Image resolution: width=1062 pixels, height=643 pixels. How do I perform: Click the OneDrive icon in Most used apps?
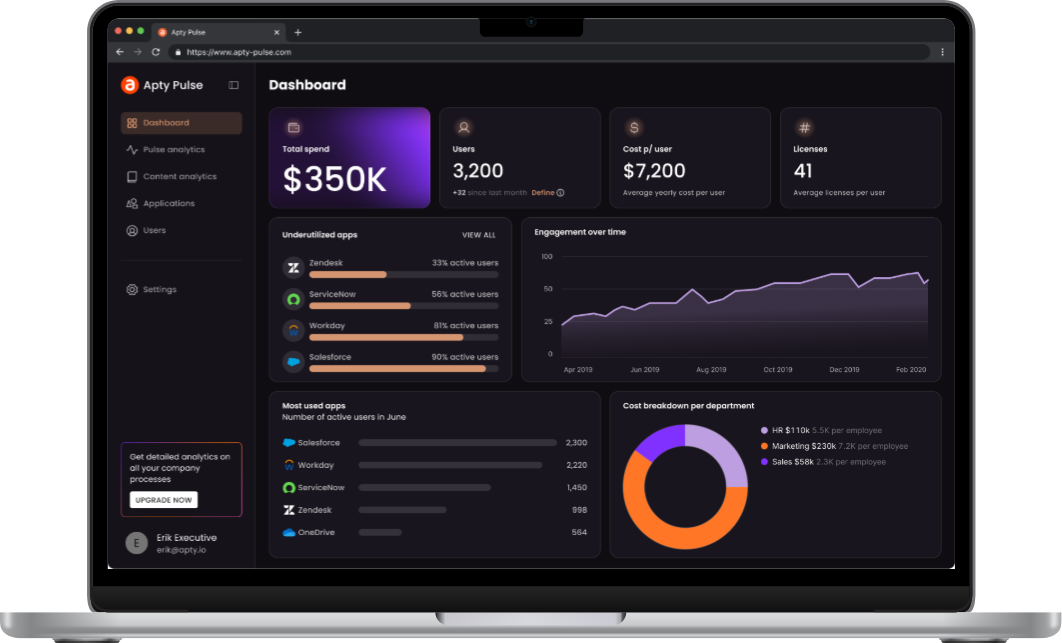pos(287,532)
